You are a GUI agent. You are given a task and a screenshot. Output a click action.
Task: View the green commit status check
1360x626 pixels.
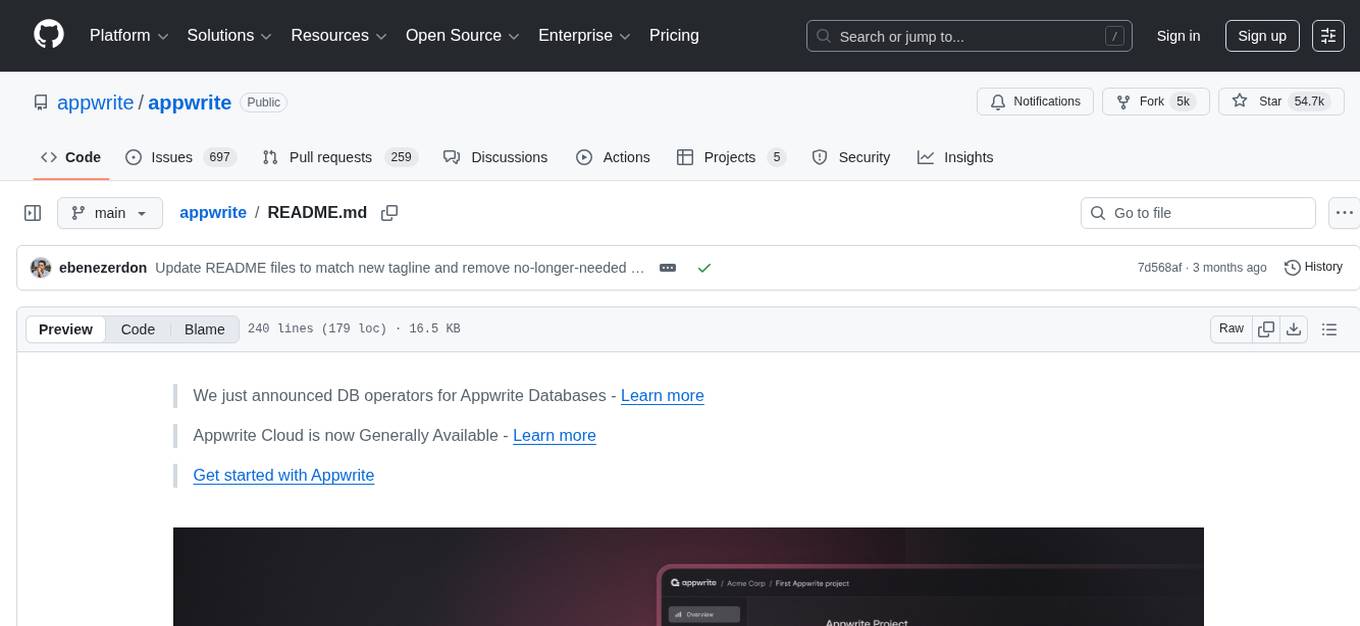(x=704, y=267)
